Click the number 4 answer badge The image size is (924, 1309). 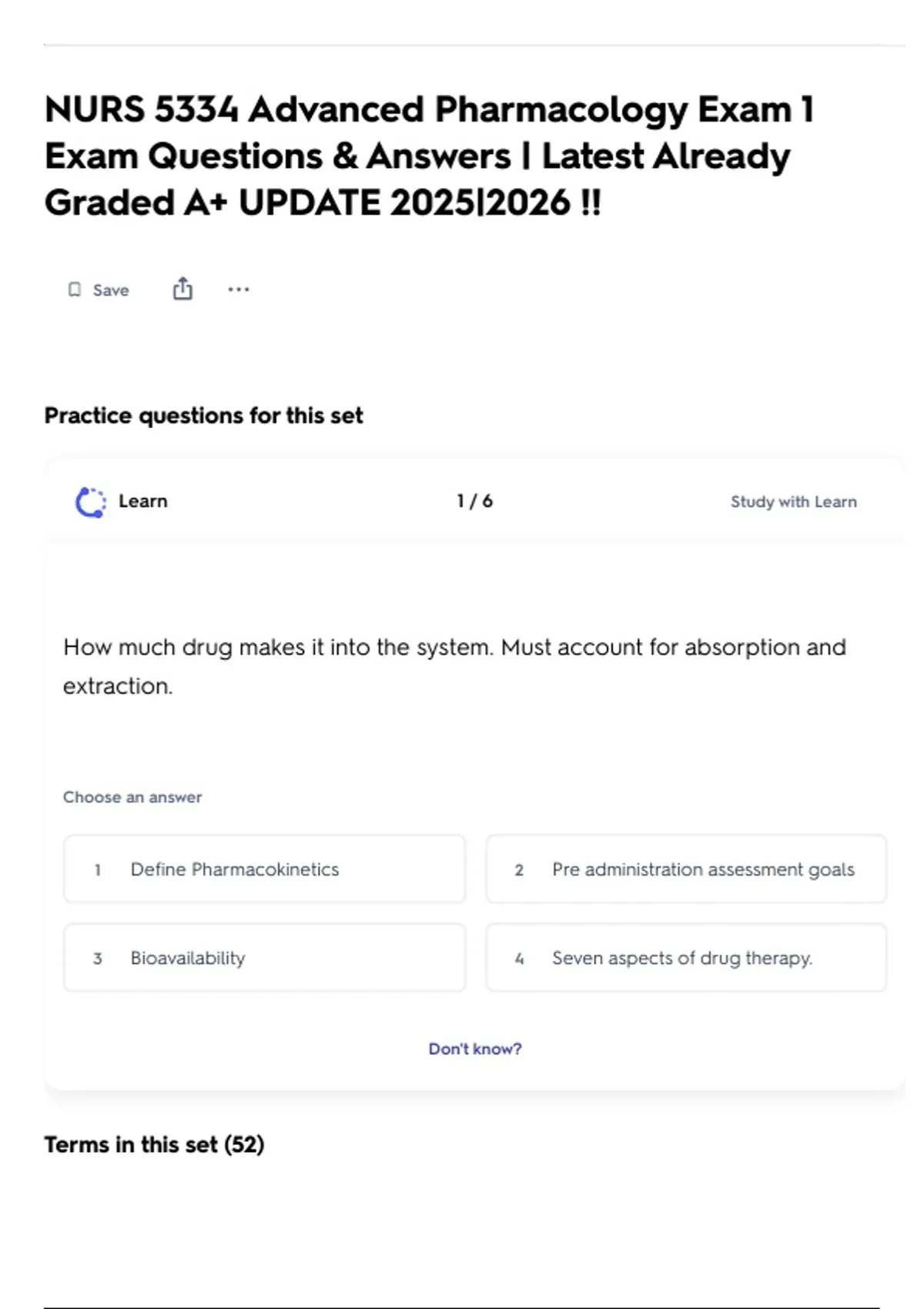(x=519, y=959)
